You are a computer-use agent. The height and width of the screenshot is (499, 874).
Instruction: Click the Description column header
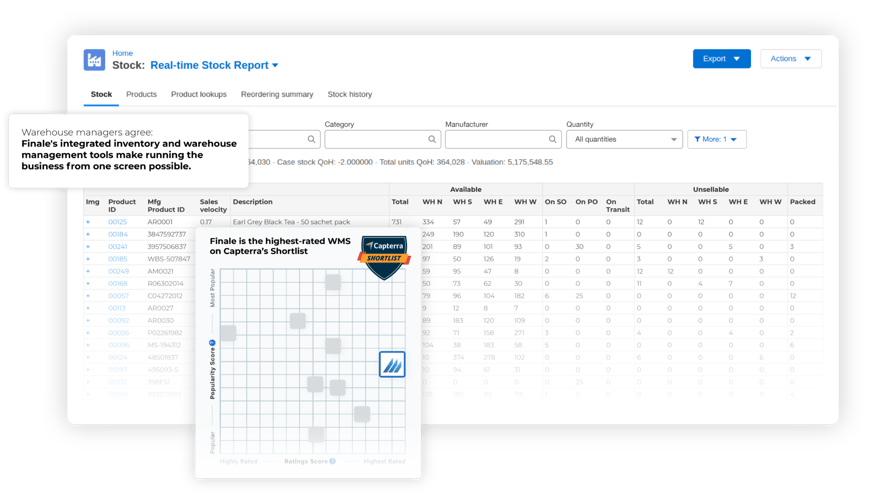253,202
